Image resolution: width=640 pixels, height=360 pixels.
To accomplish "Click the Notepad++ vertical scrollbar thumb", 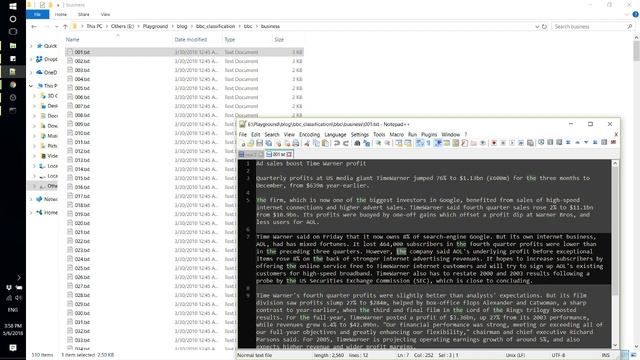I will pos(615,230).
